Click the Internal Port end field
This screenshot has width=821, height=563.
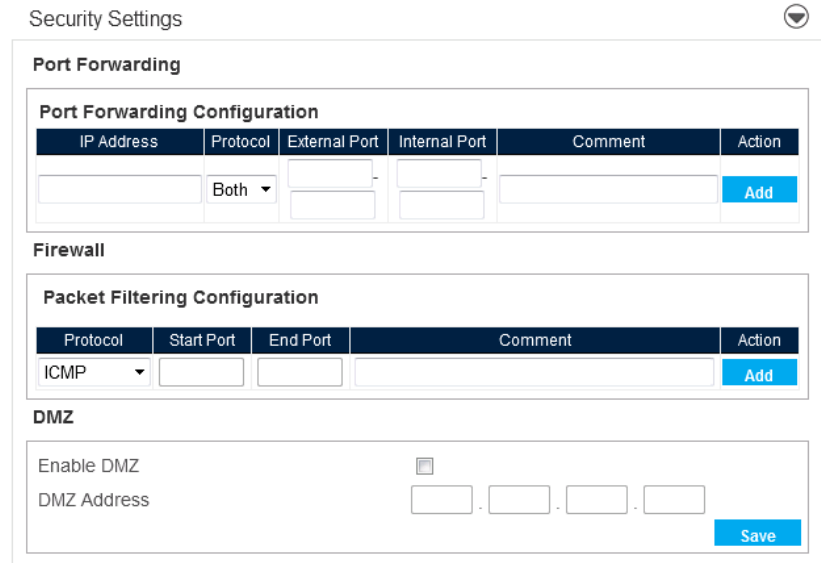click(x=442, y=205)
